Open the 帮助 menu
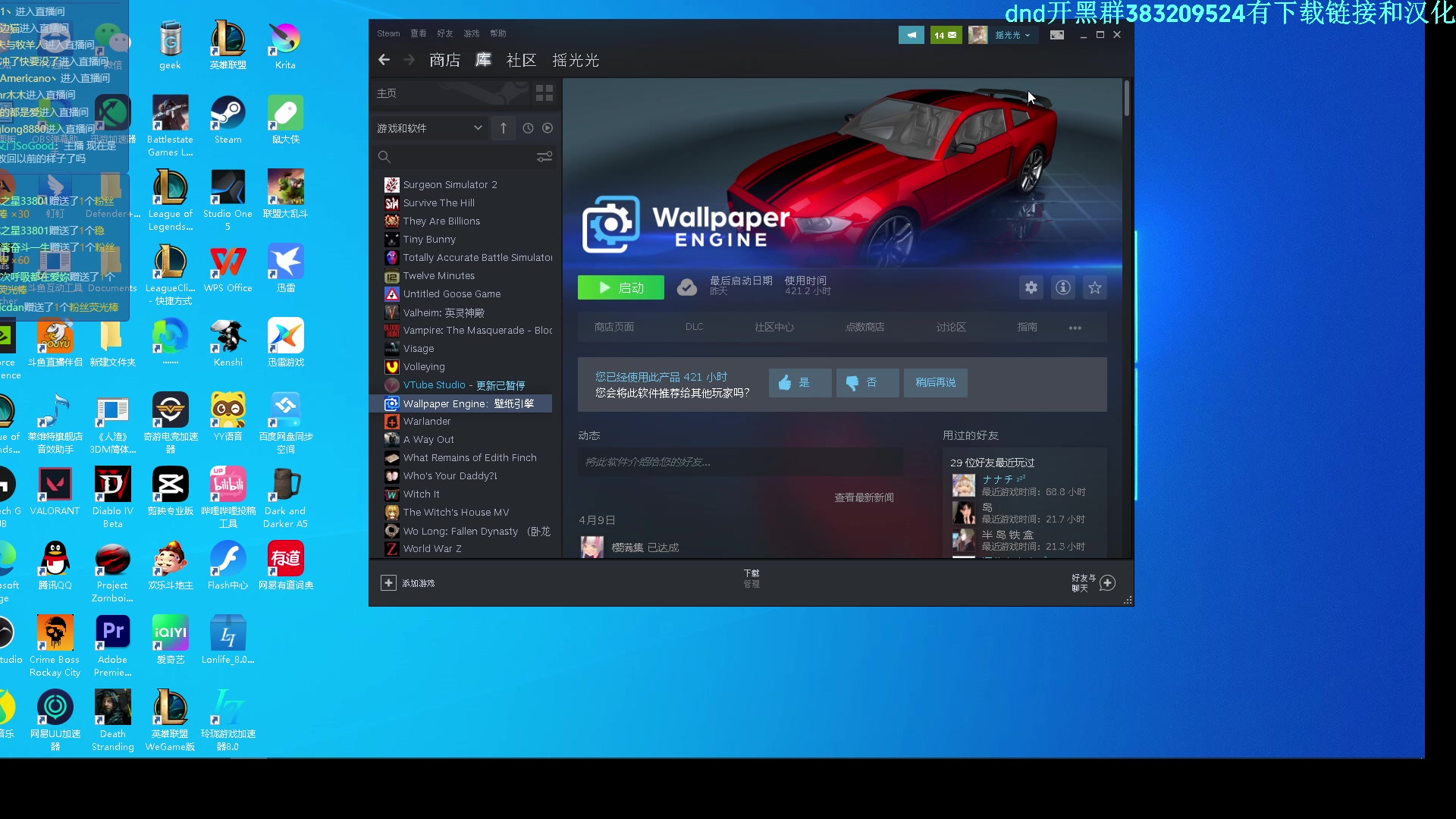Viewport: 1456px width, 819px height. 497,33
